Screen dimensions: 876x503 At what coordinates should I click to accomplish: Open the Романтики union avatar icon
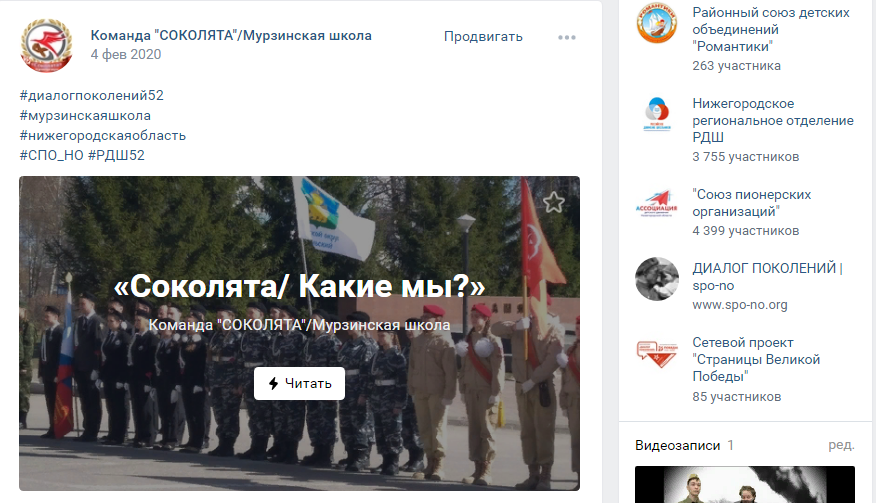[x=657, y=22]
